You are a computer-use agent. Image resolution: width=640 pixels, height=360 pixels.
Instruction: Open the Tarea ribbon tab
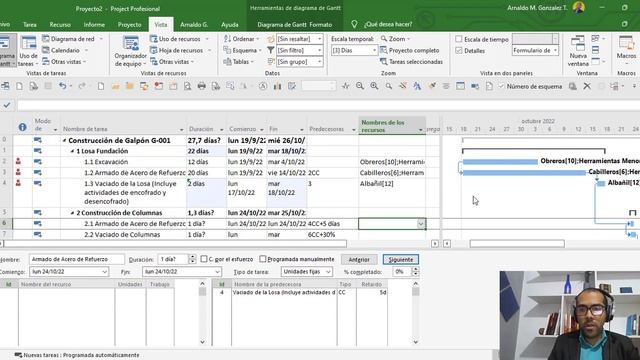pyautogui.click(x=29, y=24)
